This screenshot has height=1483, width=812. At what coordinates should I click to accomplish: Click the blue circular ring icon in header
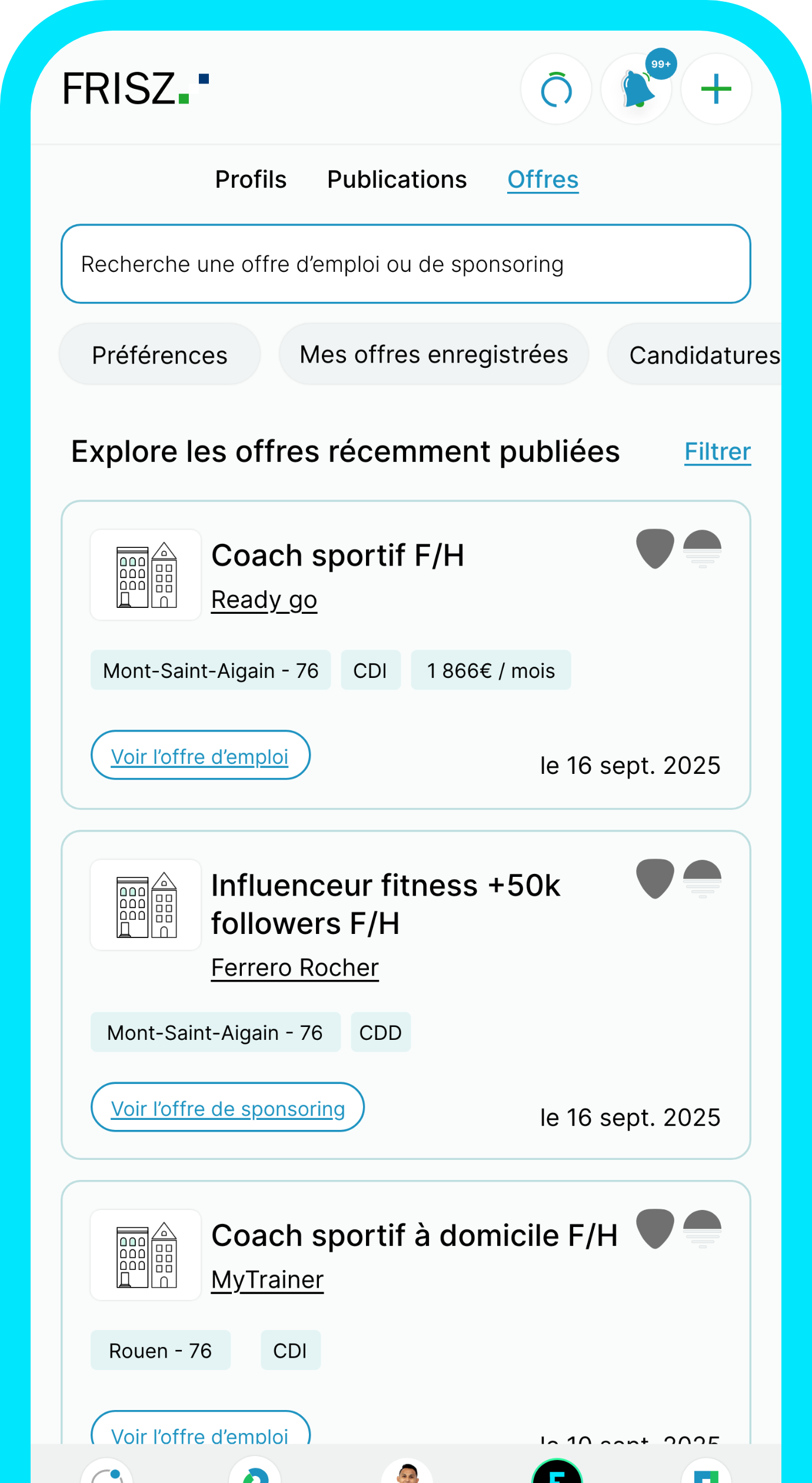(556, 89)
